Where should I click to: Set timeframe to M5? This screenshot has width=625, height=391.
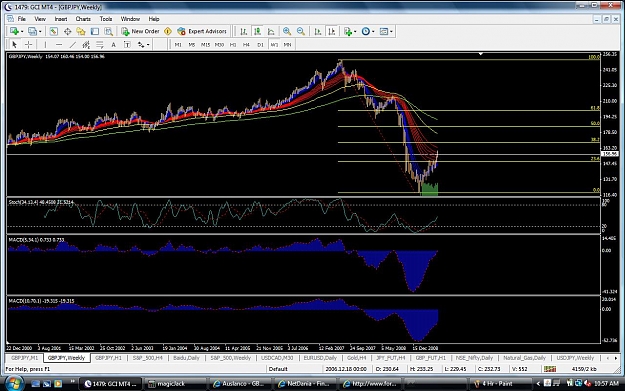pyautogui.click(x=192, y=45)
